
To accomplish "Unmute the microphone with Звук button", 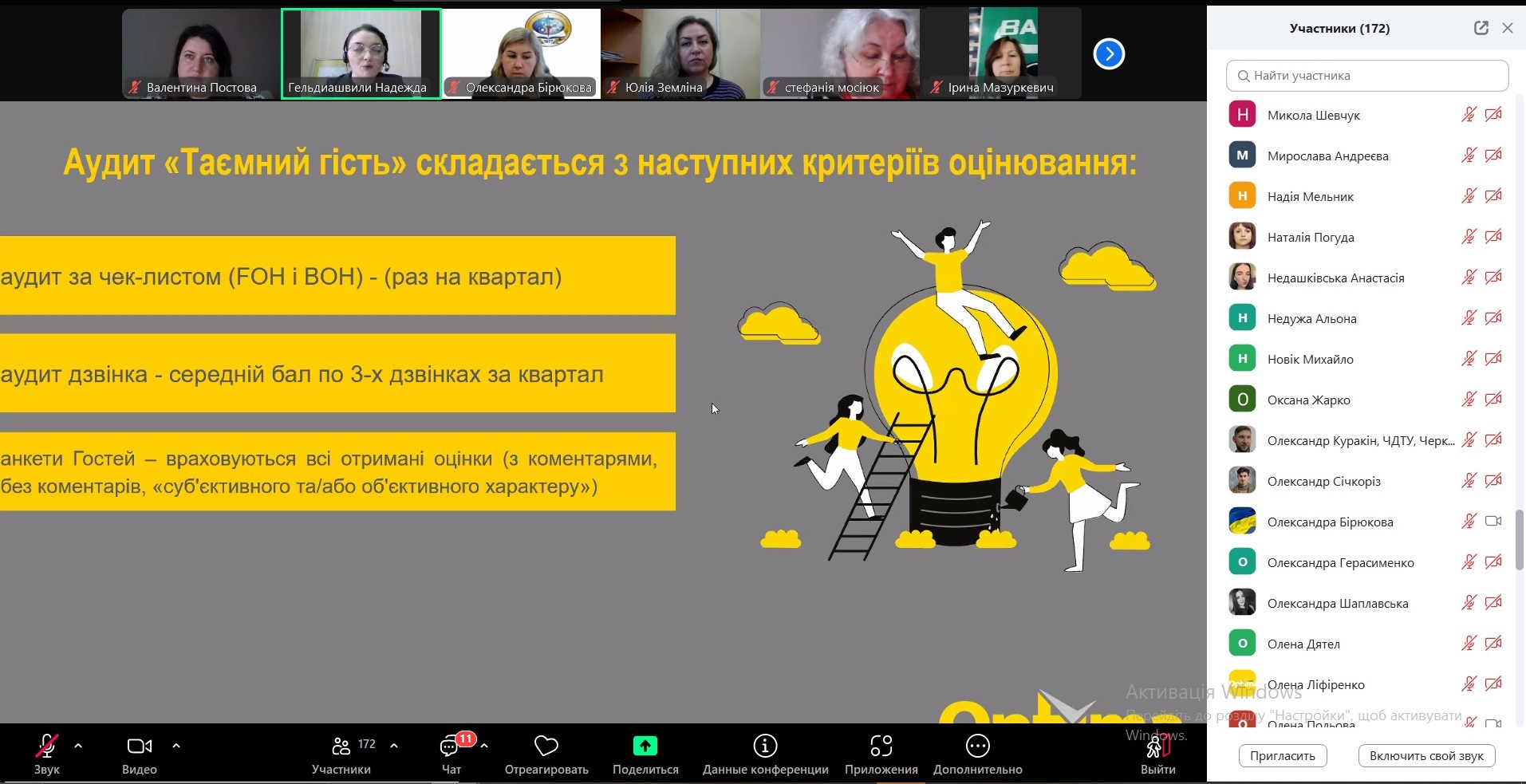I will pos(46,747).
